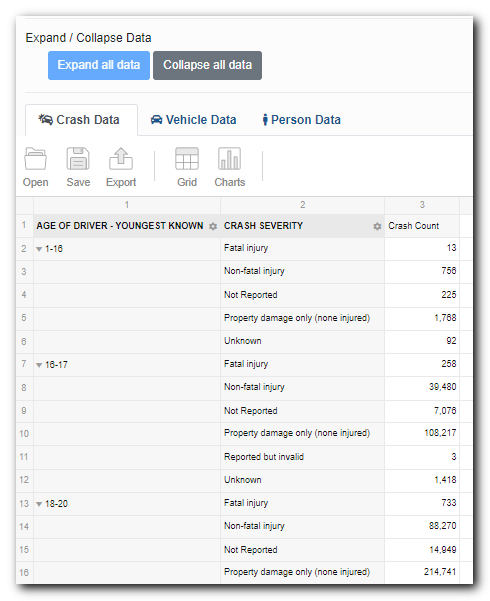Open Crash Severity column settings gear
This screenshot has width=490, height=601.
coord(377,227)
